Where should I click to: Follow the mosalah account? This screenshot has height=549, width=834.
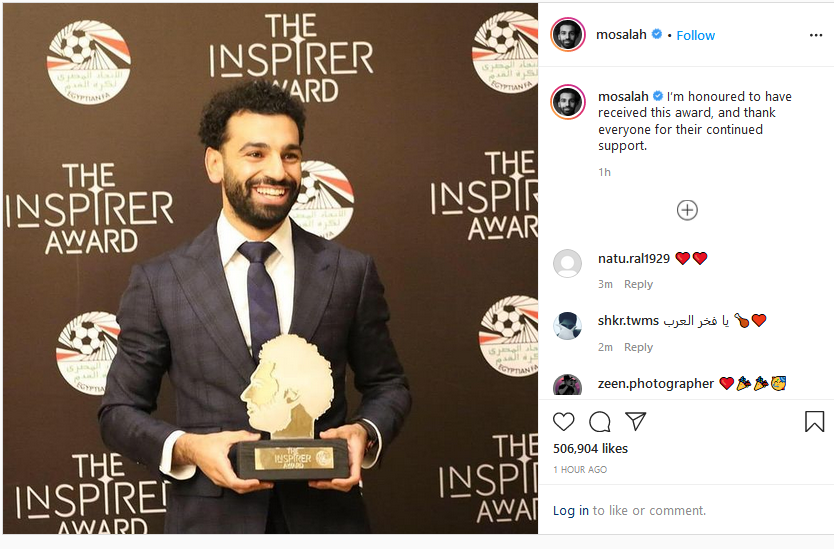click(x=695, y=36)
